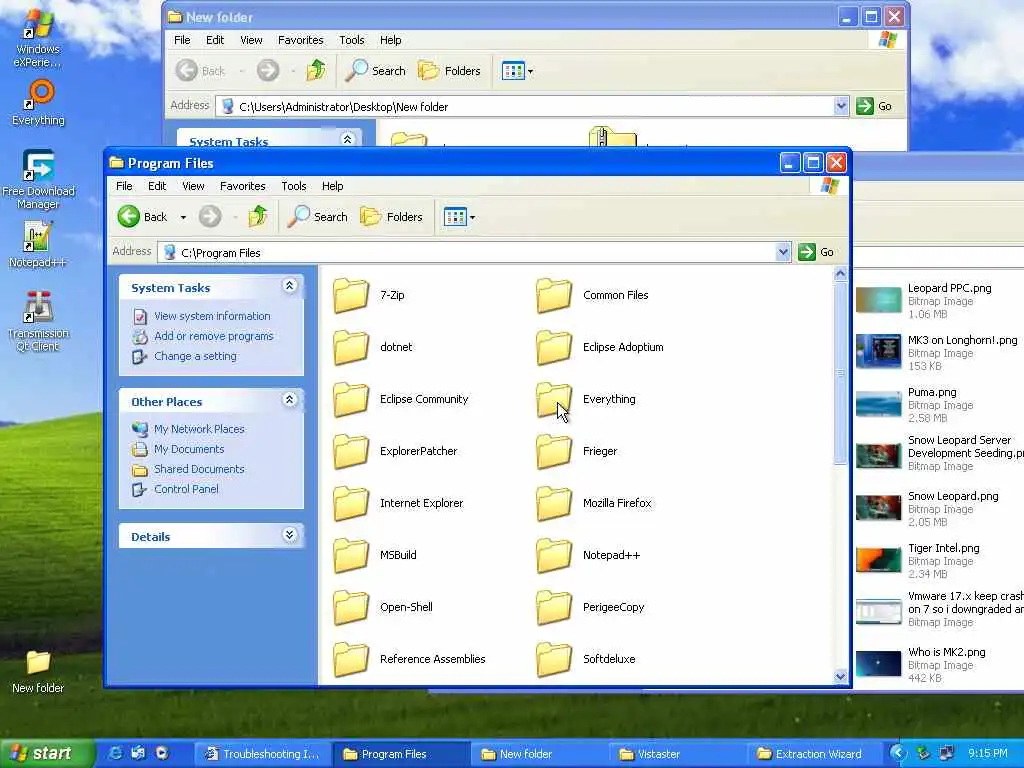1024x768 pixels.
Task: Select Transmission Qt Client desktop icon
Action: 39,321
